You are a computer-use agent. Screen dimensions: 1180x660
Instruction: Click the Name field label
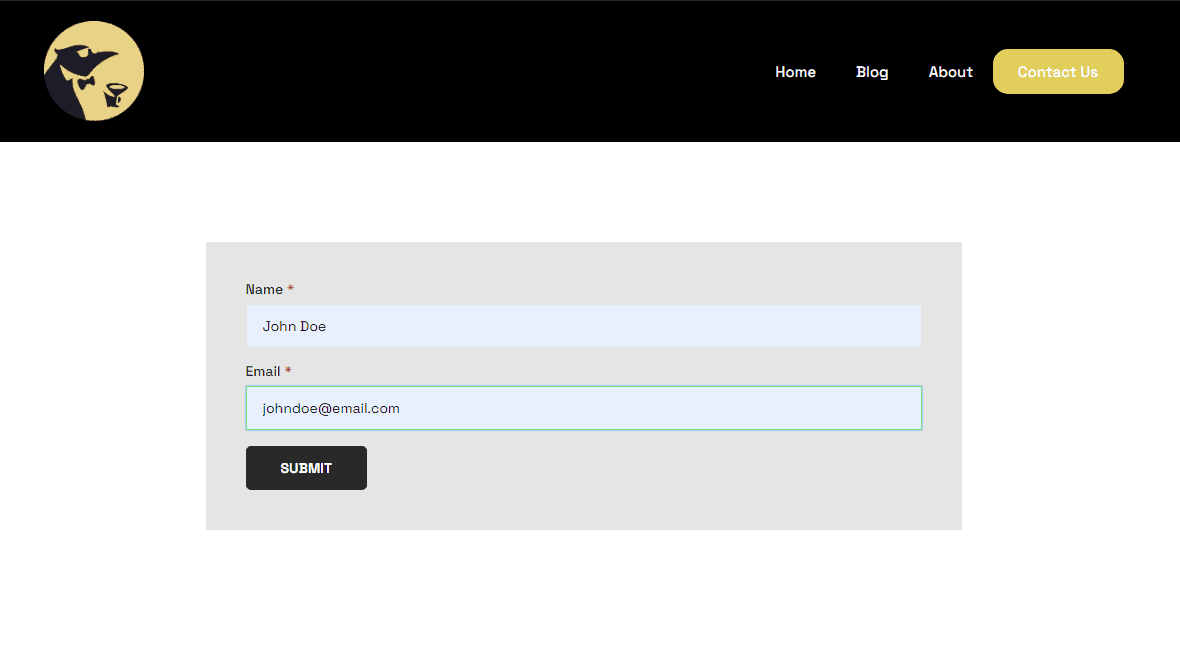click(264, 289)
